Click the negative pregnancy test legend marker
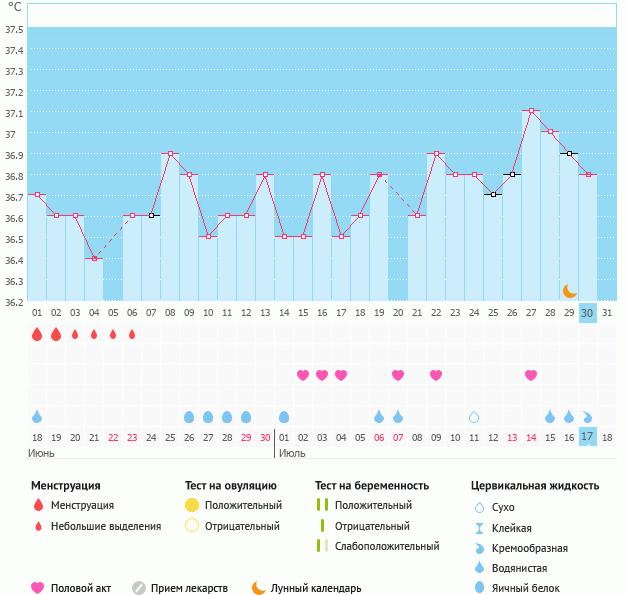The image size is (626, 595). point(322,526)
